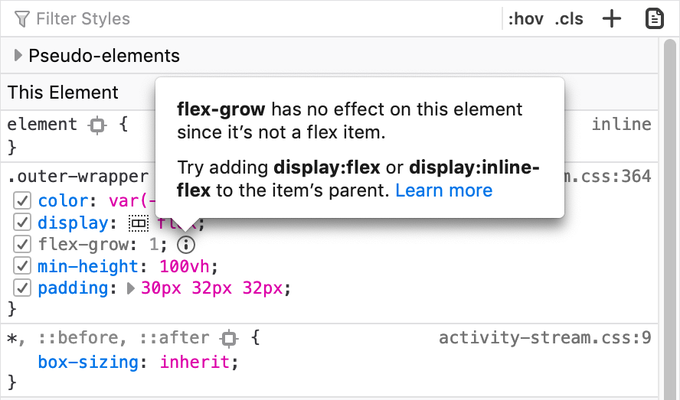
Task: Uncheck the color property checkbox
Action: 23,200
